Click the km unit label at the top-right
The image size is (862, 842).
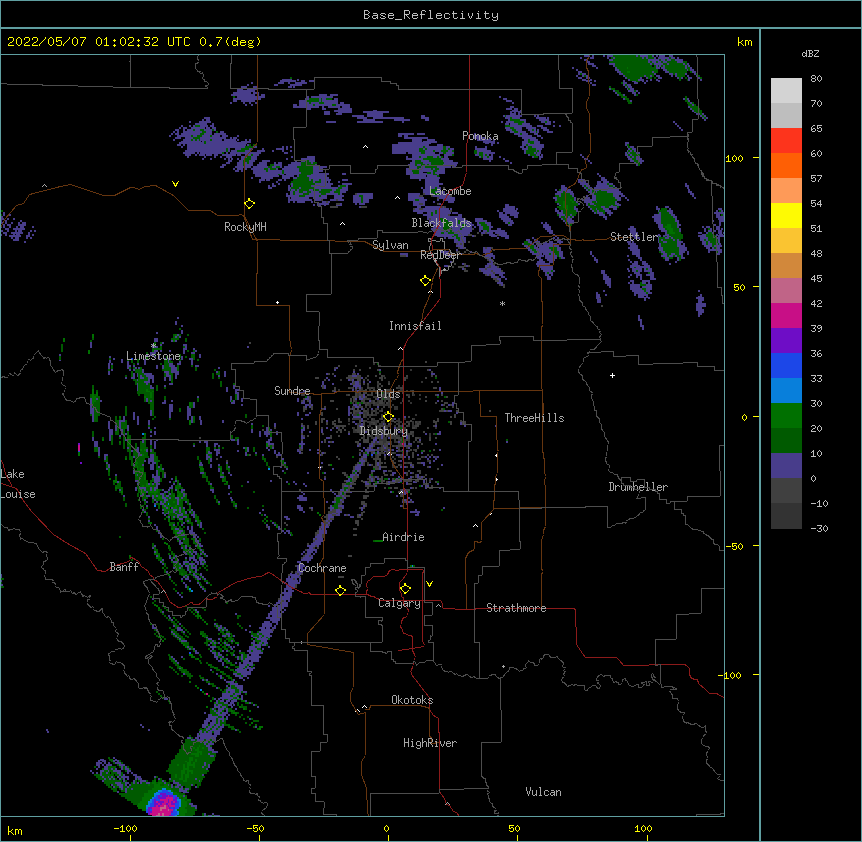745,42
